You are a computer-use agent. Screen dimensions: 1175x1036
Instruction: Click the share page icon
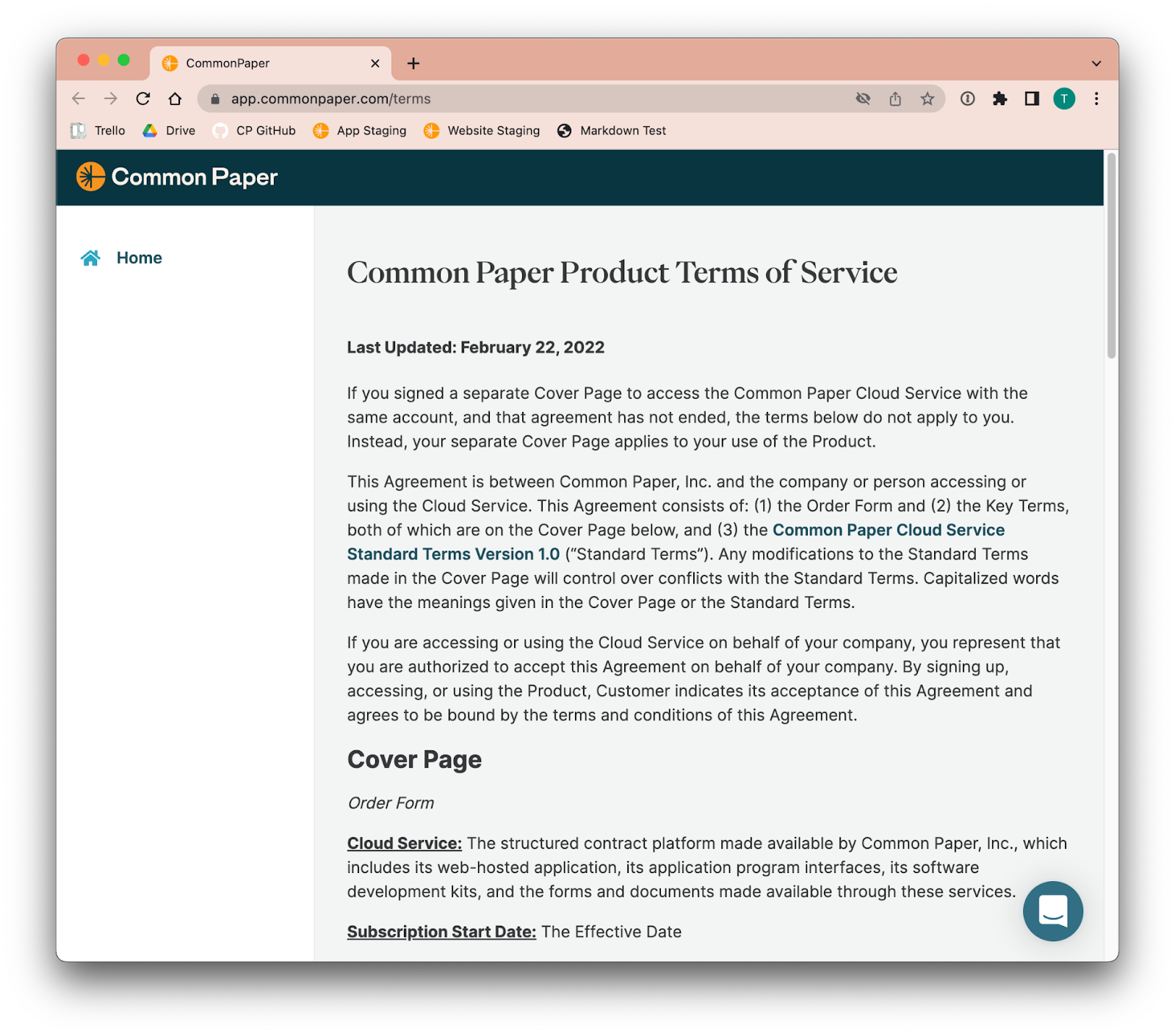[895, 98]
